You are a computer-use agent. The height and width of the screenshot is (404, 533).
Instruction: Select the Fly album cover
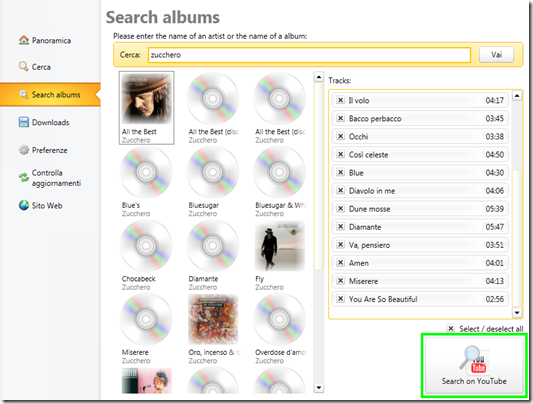pos(280,246)
